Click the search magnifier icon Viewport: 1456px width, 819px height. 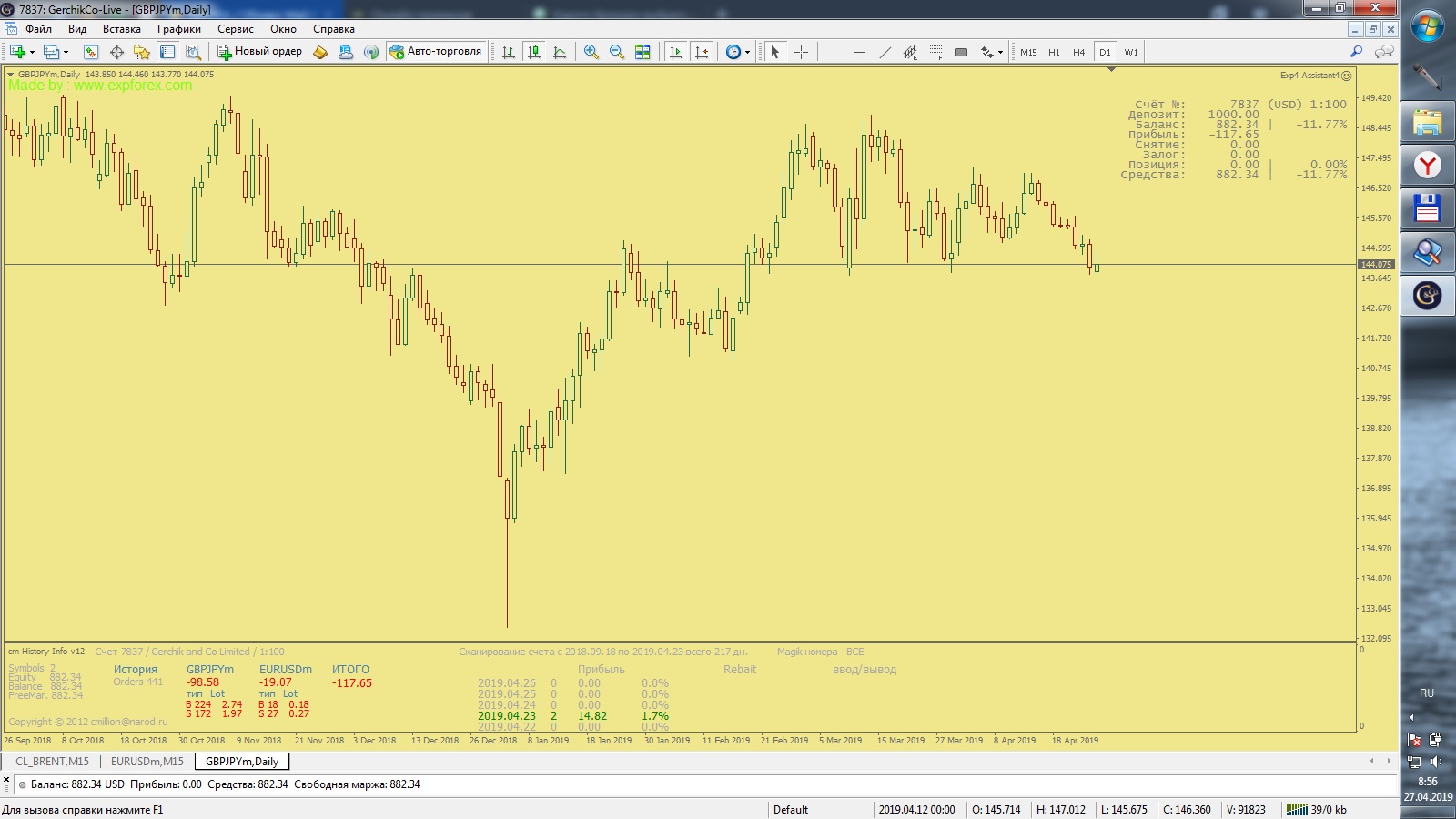(x=1356, y=52)
